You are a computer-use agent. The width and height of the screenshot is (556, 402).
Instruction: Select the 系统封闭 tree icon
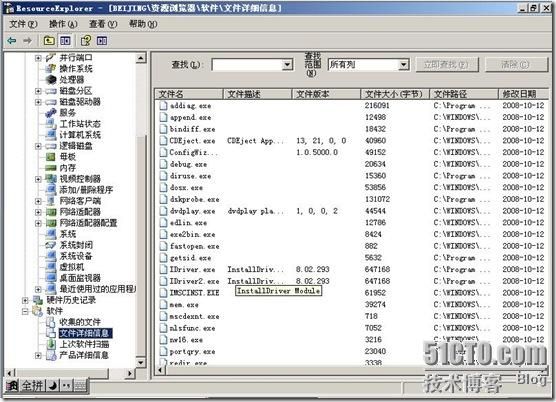[x=51, y=245]
